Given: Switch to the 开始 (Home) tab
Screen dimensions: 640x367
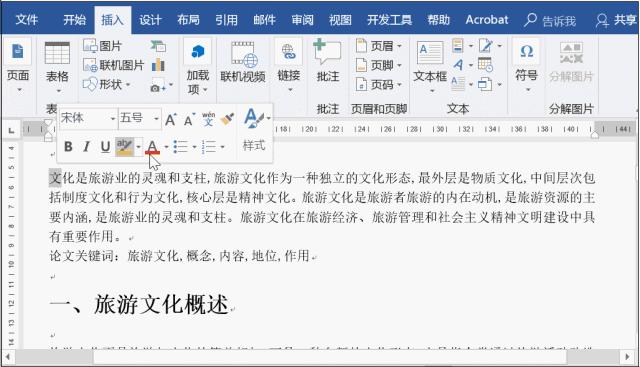Looking at the screenshot, I should [x=75, y=20].
